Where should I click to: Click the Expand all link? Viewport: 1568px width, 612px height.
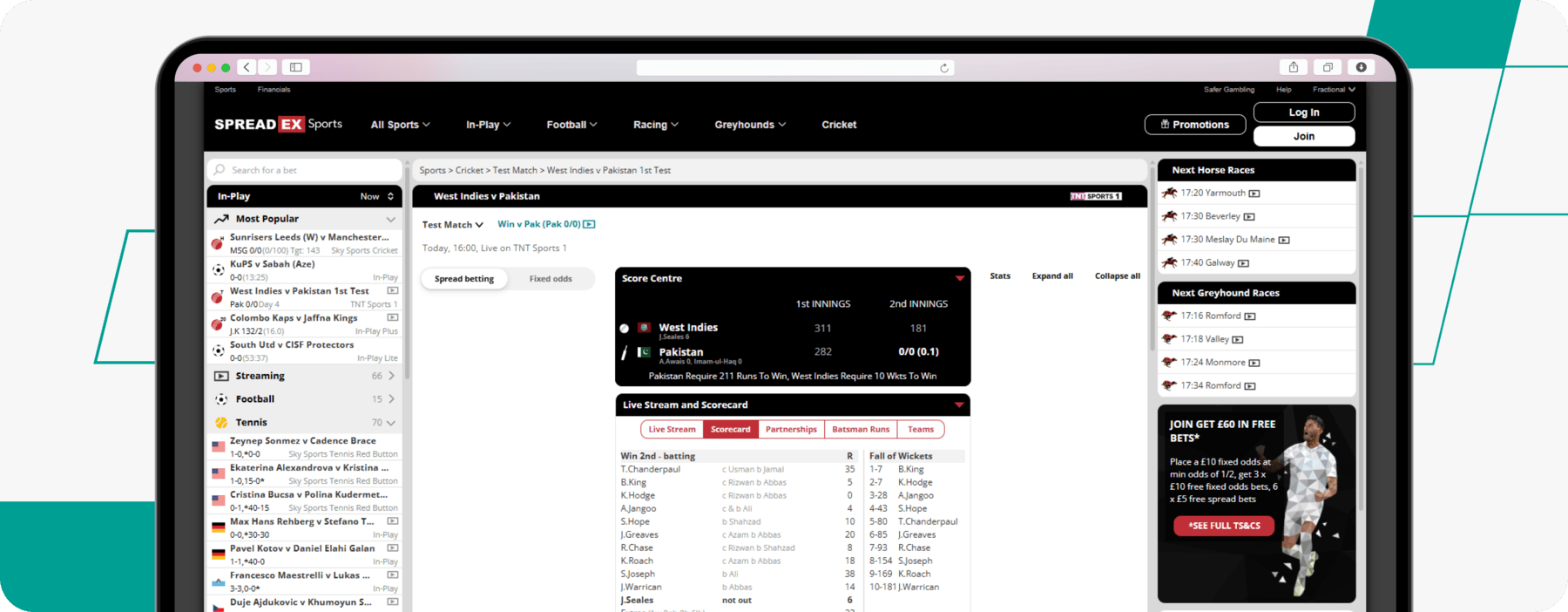(1052, 276)
